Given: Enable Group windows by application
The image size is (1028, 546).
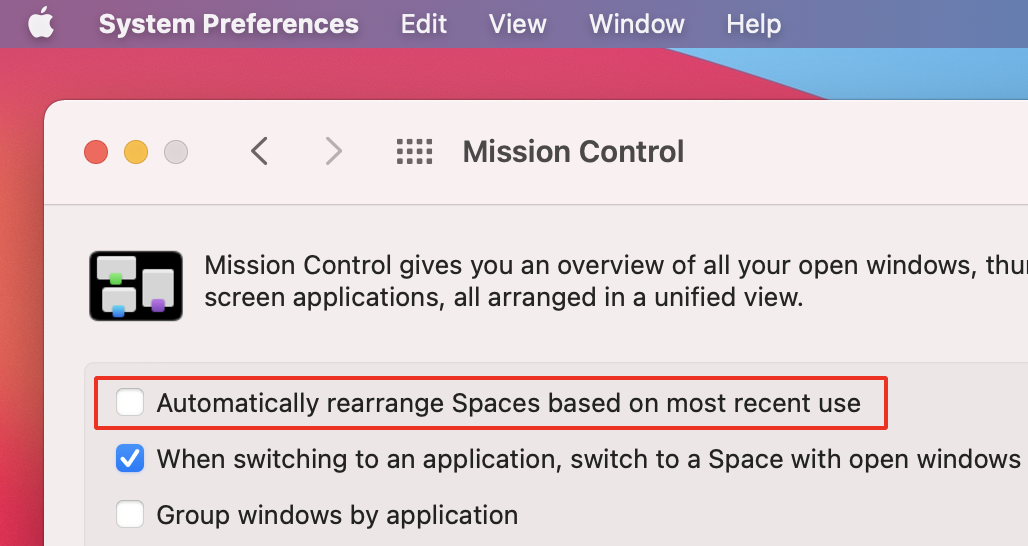Looking at the screenshot, I should 130,515.
